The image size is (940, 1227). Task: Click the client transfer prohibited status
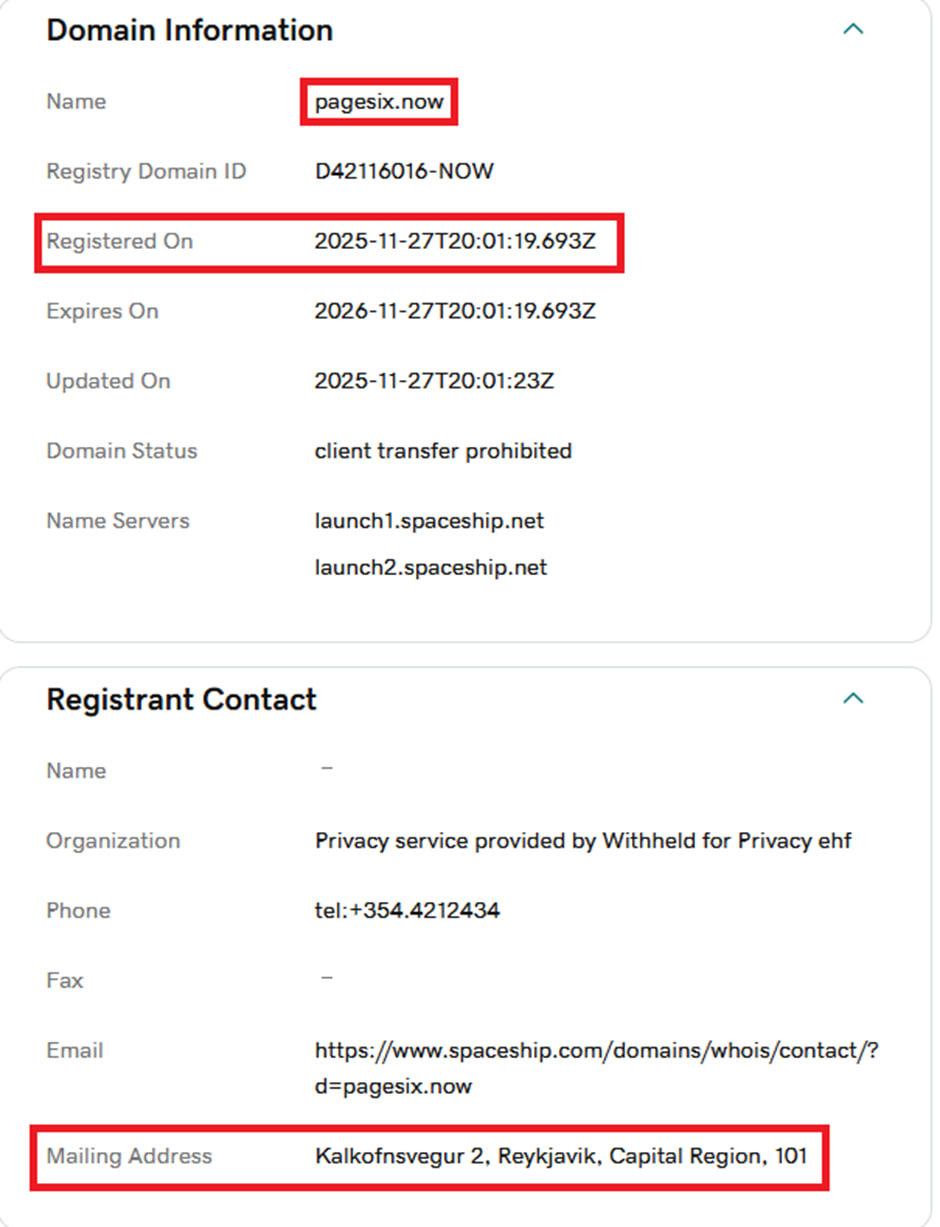[443, 451]
